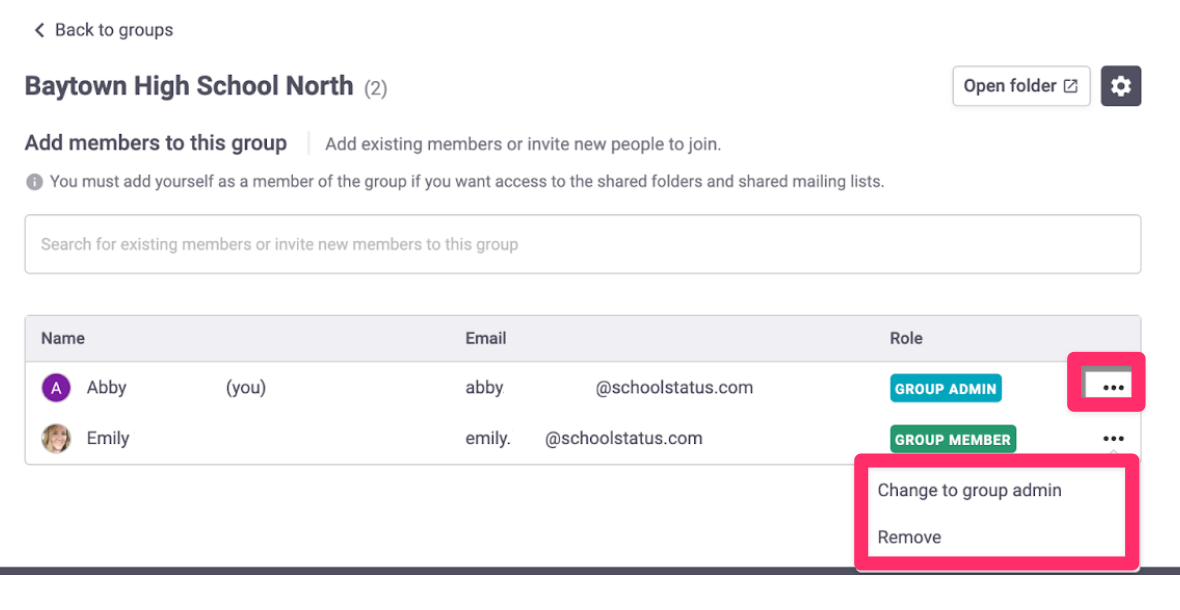Click Abby's purple letter A avatar

(x=56, y=388)
